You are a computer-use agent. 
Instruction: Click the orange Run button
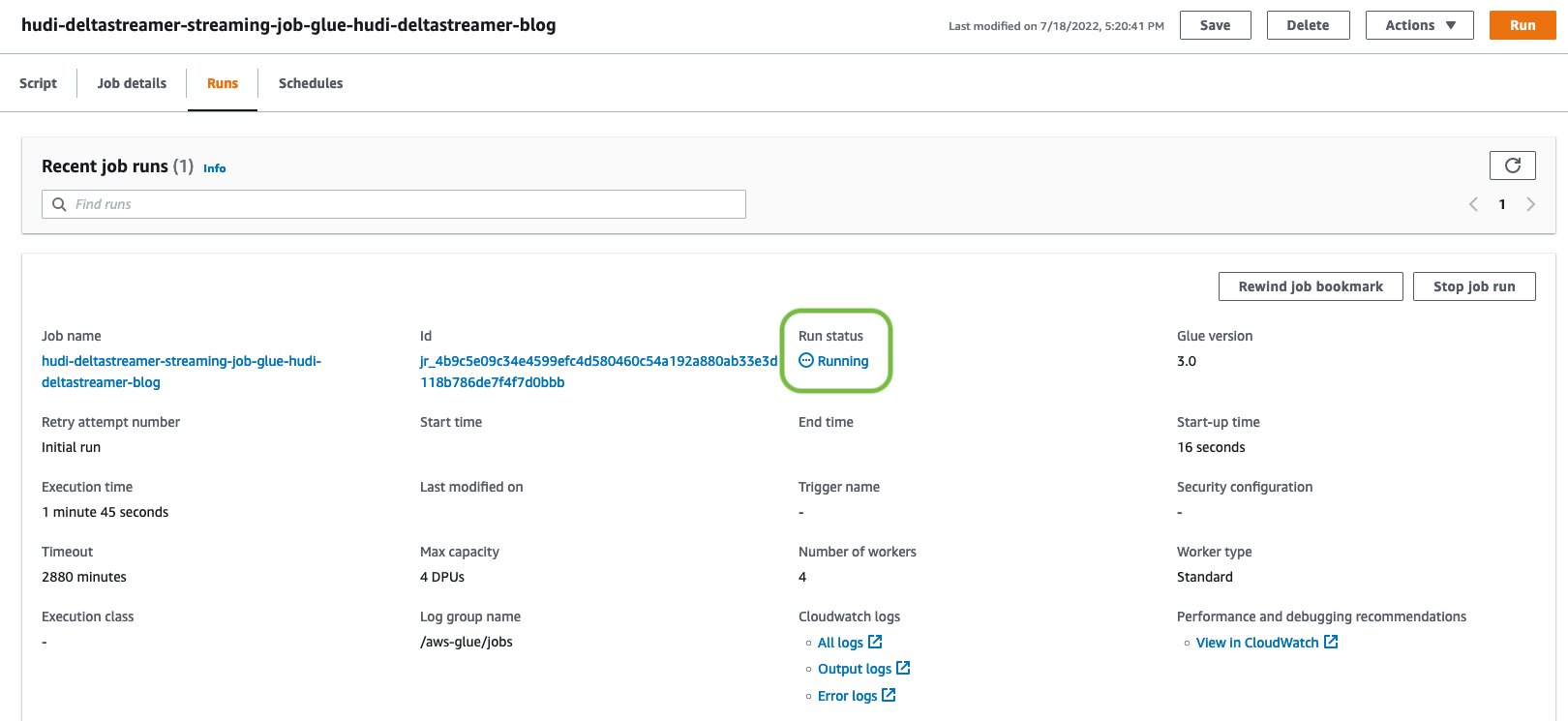tap(1523, 25)
